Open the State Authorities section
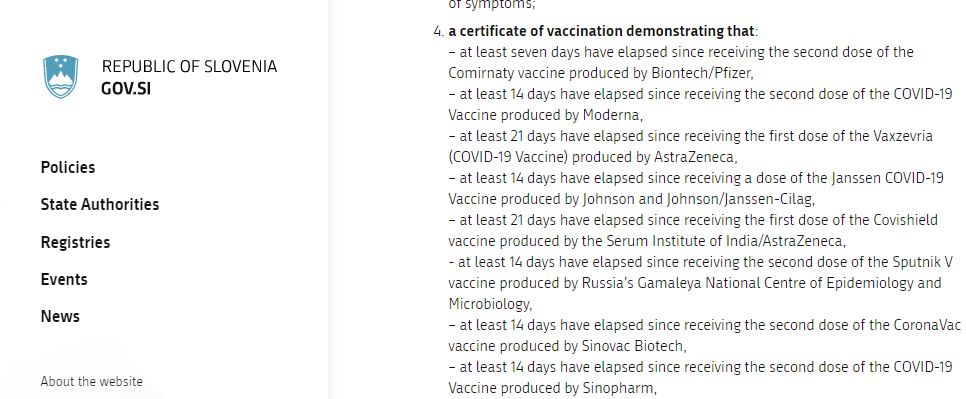 tap(100, 204)
